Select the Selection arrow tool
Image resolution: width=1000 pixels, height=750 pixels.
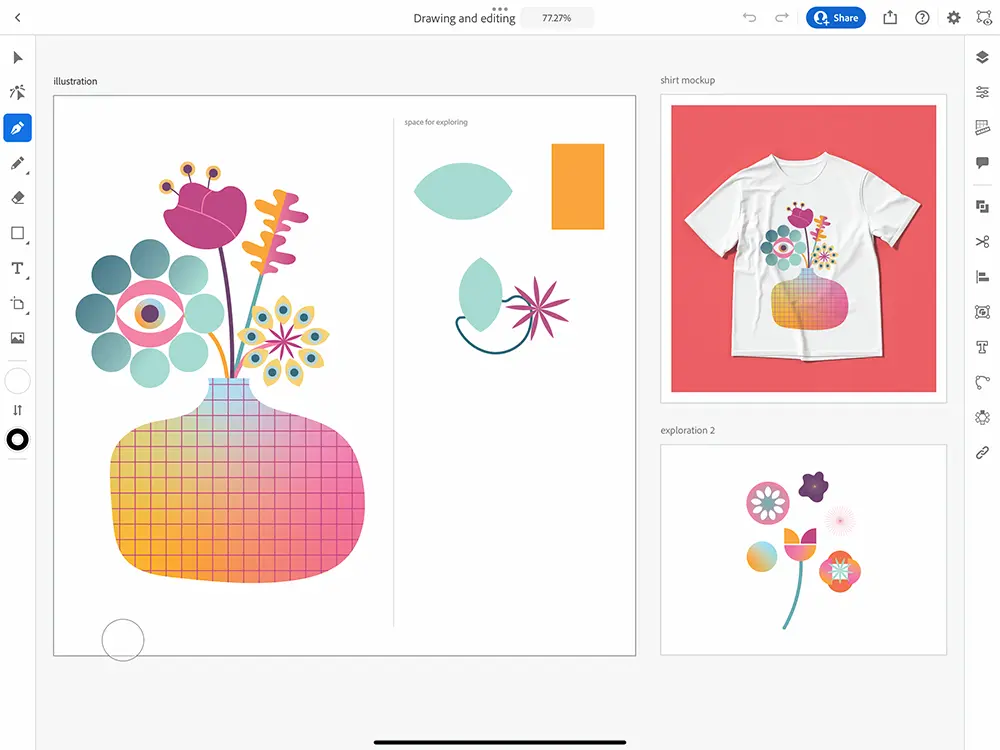click(x=17, y=58)
